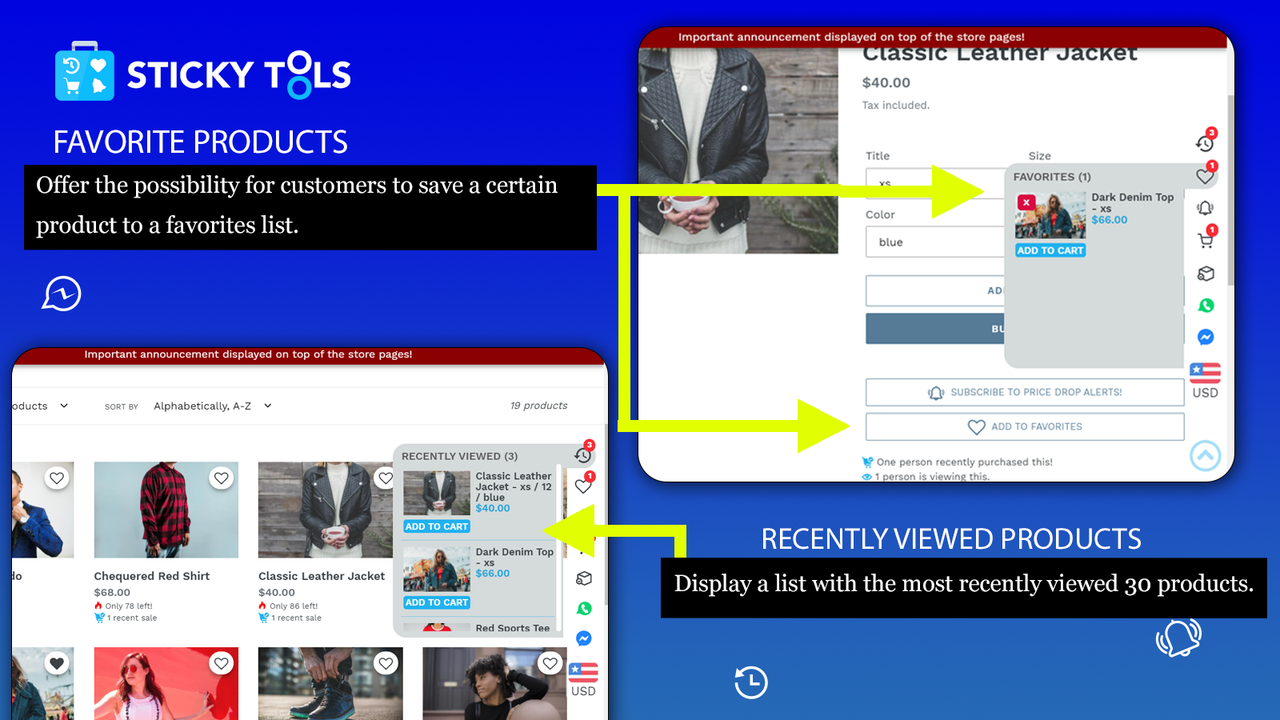This screenshot has height=720, width=1280.
Task: Toggle heart on blue suit man product card
Action: pos(57,479)
